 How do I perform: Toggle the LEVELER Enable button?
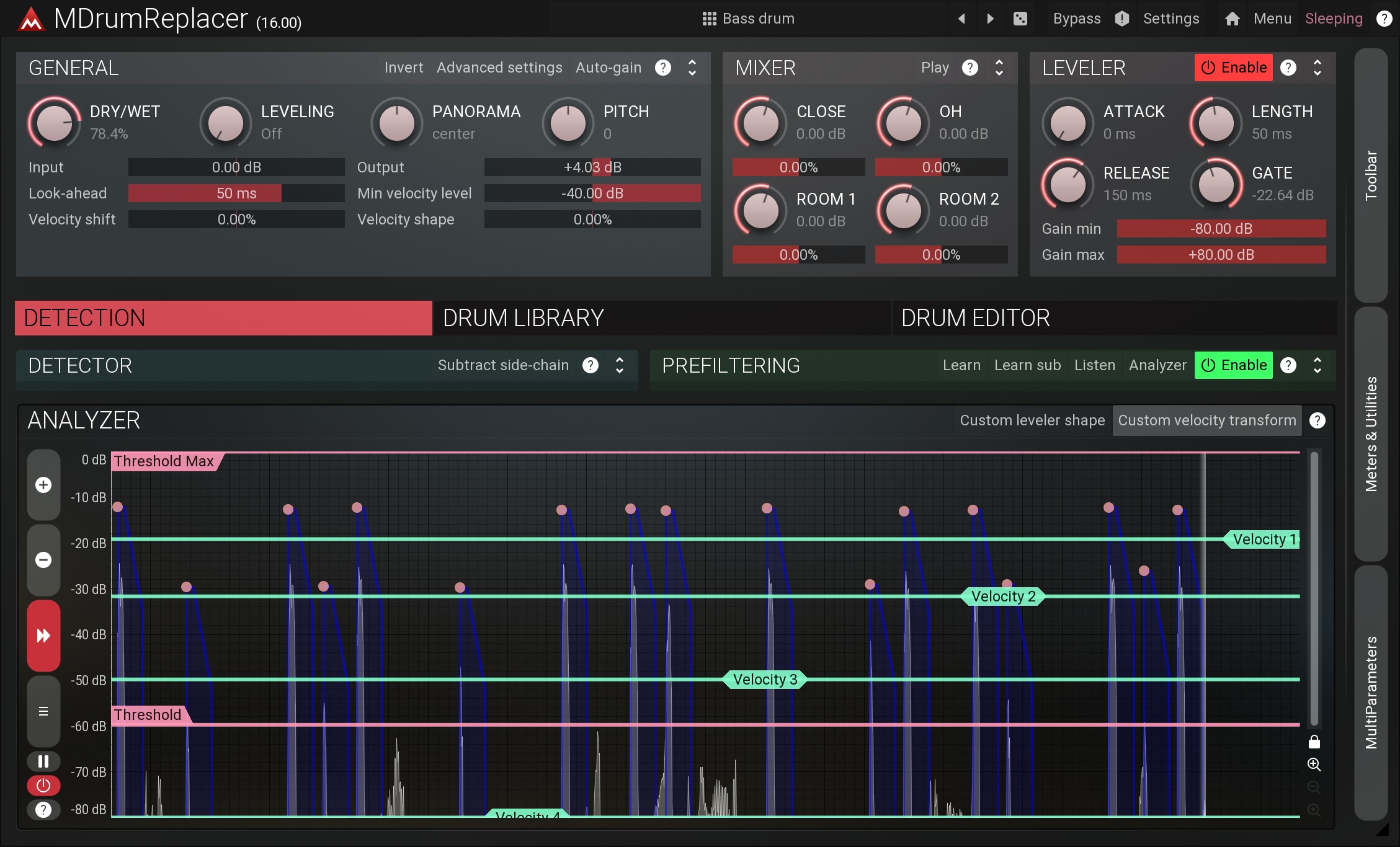pos(1233,68)
